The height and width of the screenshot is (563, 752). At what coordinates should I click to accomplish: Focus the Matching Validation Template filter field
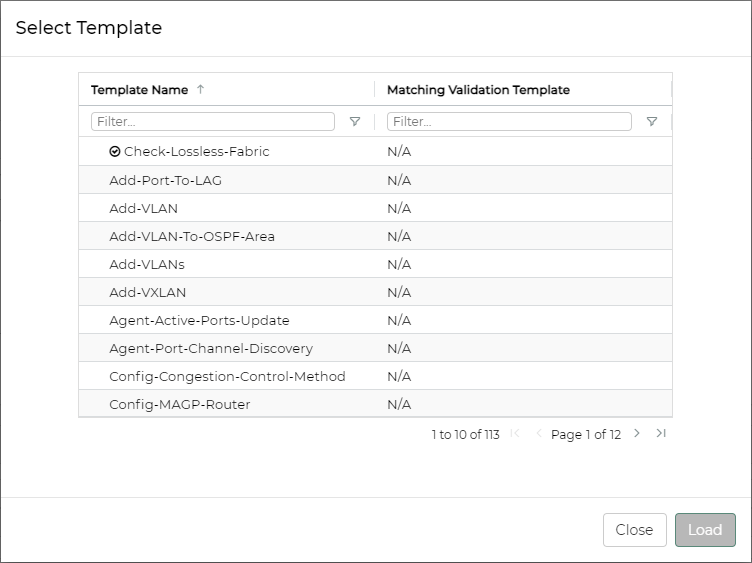(x=509, y=122)
